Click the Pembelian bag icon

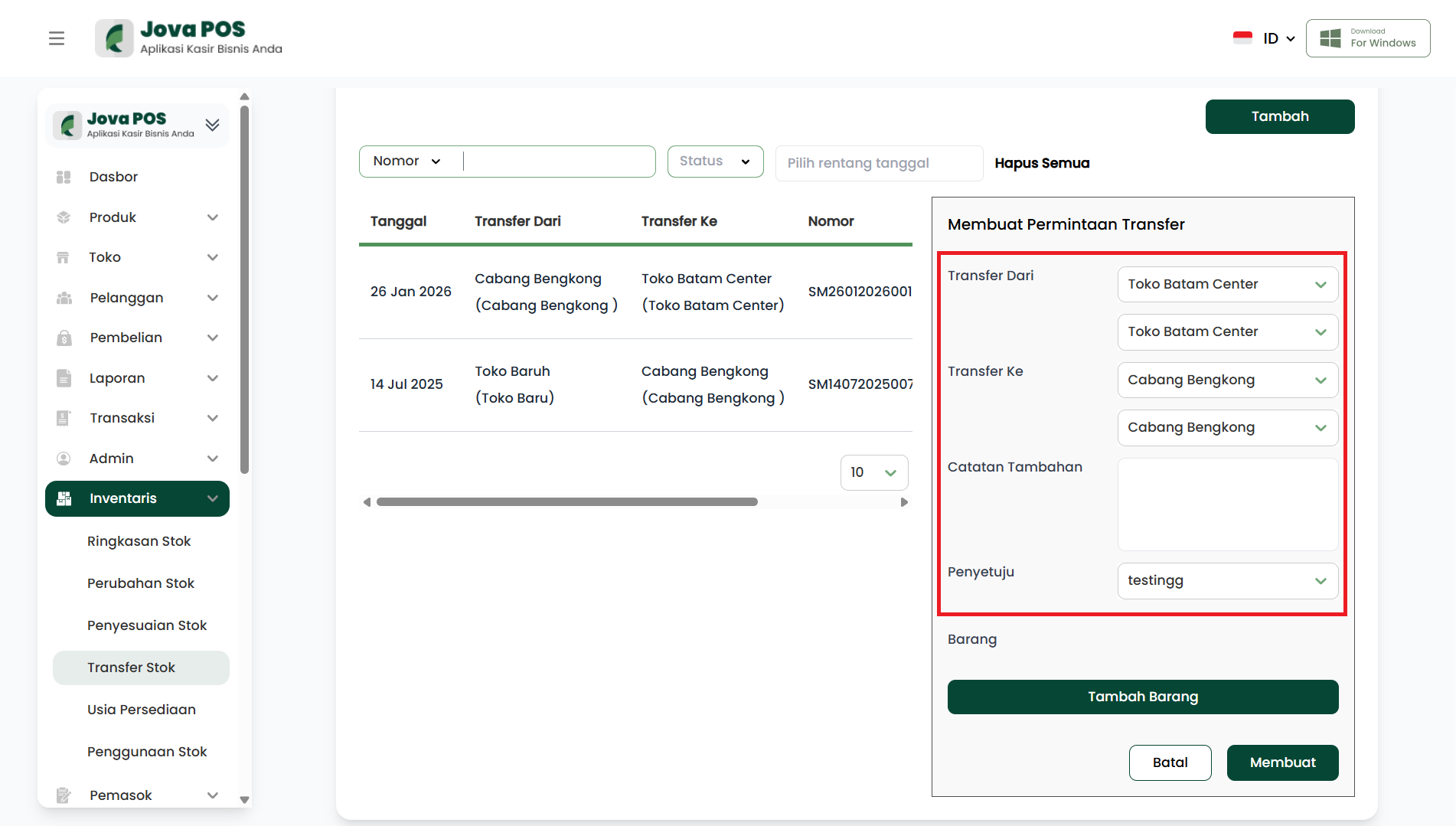(64, 338)
